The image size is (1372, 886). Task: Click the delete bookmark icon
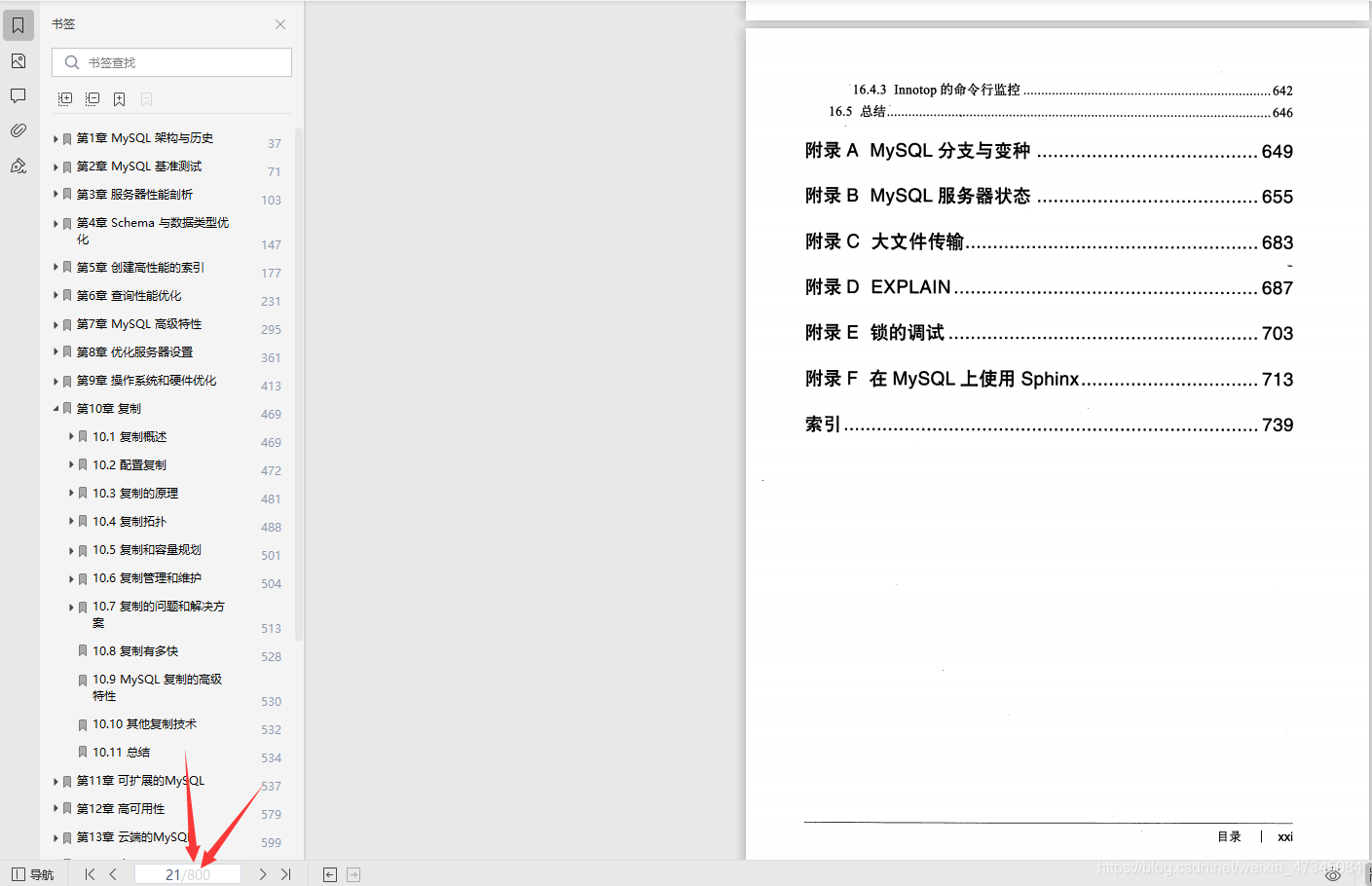click(146, 99)
